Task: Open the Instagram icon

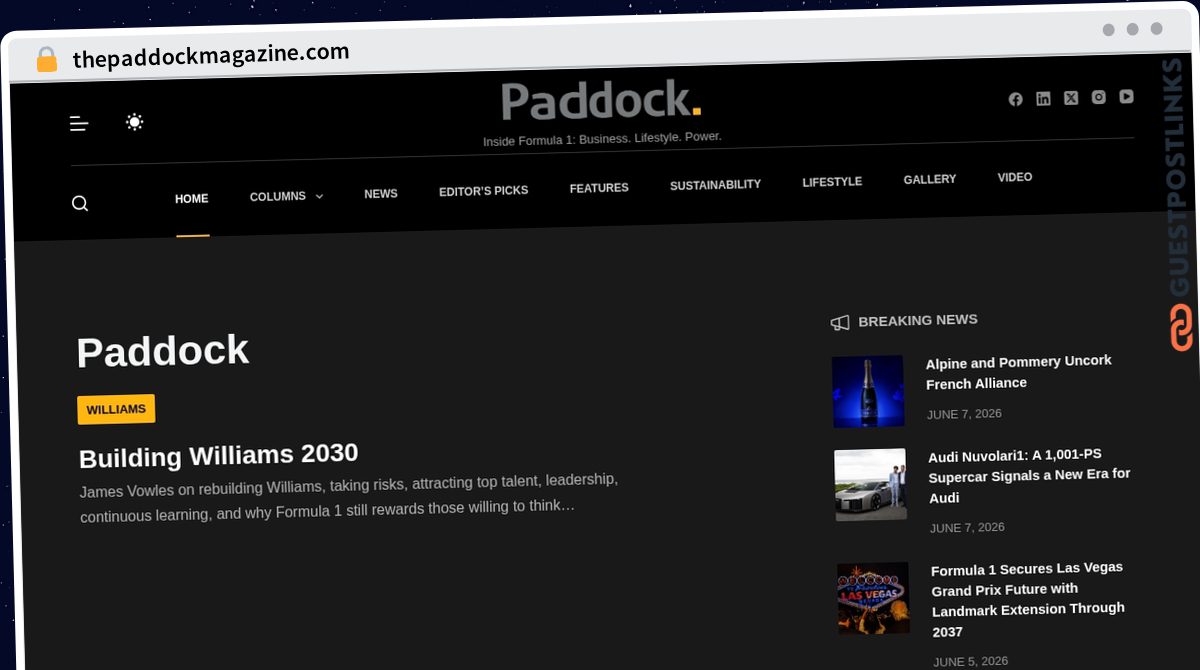Action: point(1098,97)
